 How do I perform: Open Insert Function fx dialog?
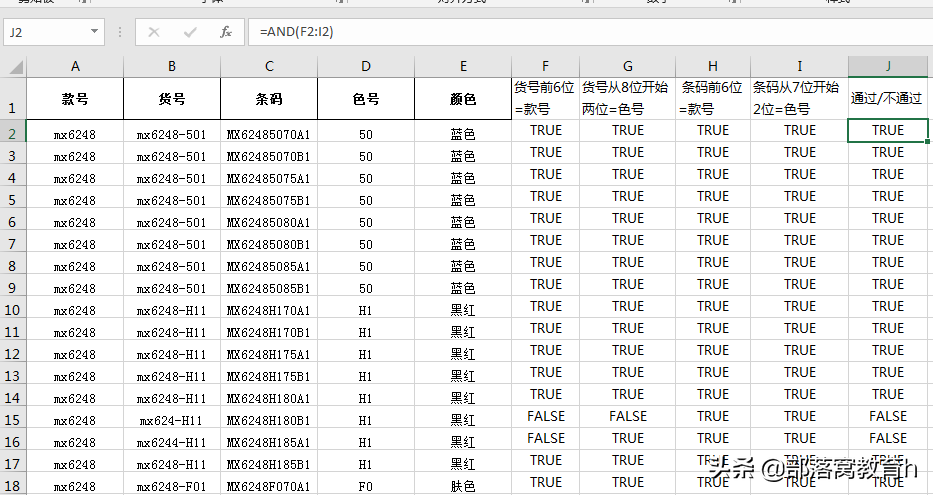[226, 32]
